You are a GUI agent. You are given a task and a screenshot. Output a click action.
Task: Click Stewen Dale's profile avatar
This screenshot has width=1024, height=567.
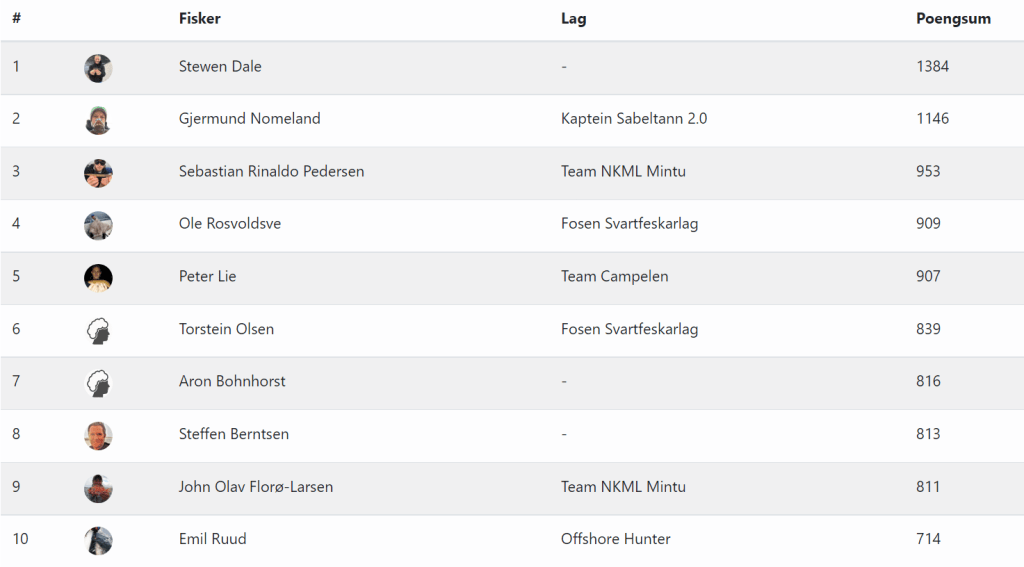click(98, 67)
